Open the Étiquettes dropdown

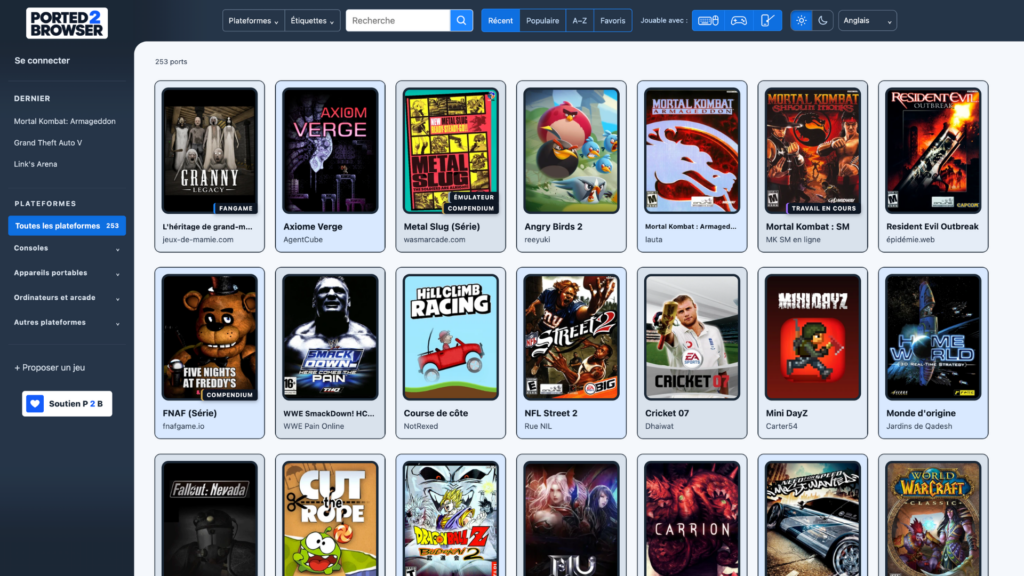[312, 20]
